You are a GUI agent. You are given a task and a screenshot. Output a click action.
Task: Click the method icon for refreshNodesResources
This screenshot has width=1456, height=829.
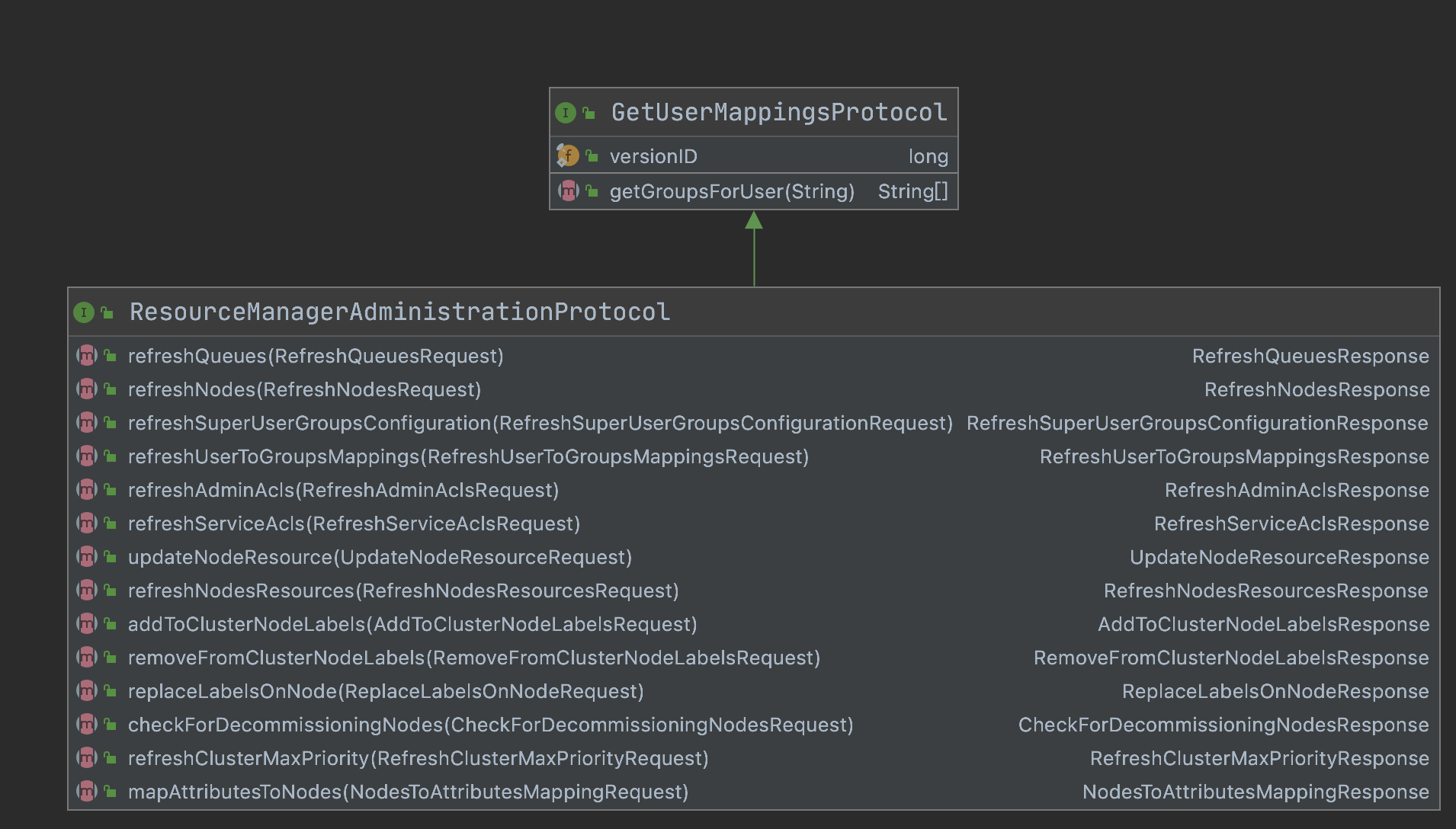(x=87, y=590)
